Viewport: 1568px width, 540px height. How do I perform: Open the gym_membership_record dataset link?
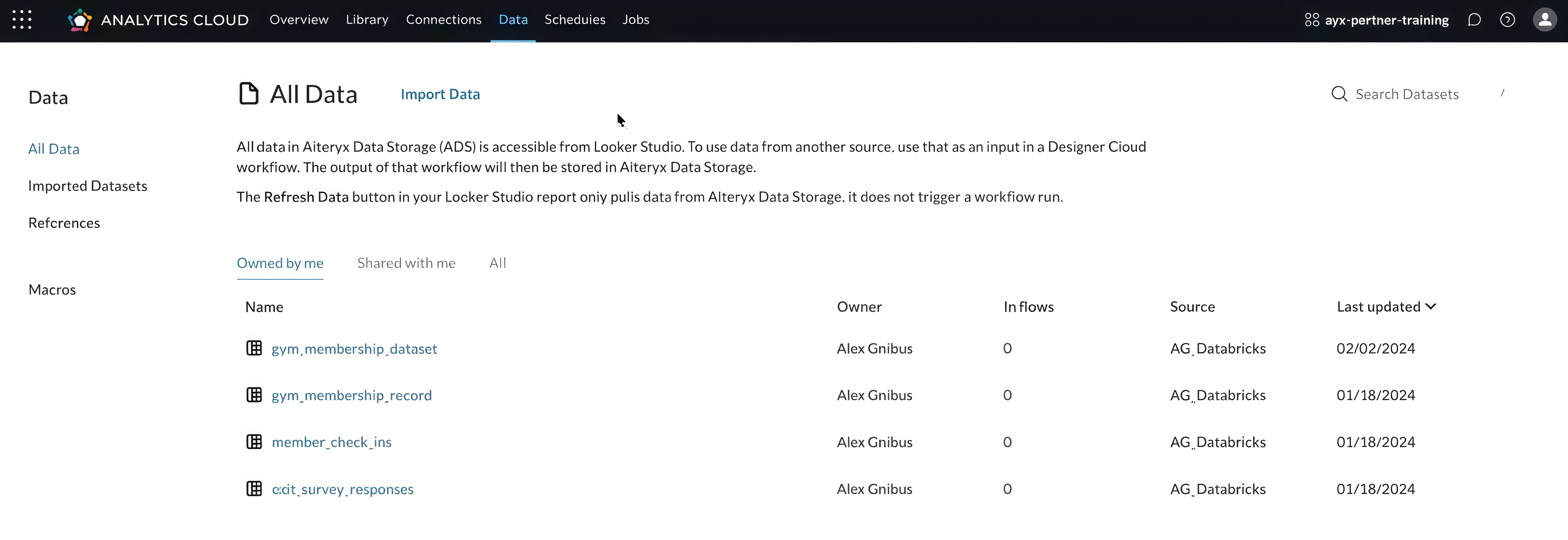[x=351, y=395]
